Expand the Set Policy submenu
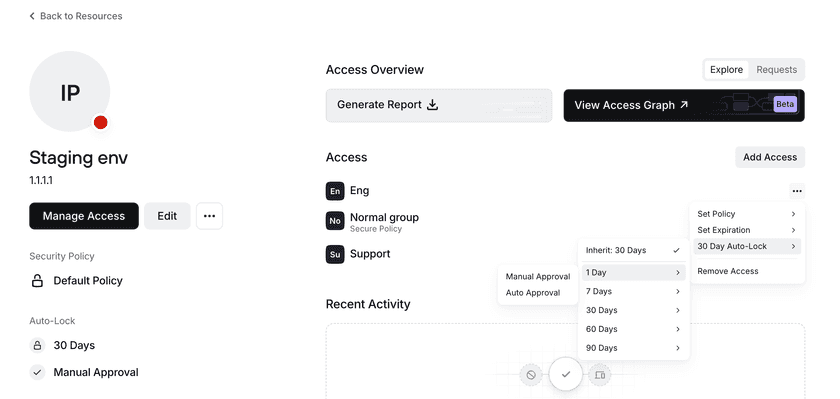 (x=747, y=214)
